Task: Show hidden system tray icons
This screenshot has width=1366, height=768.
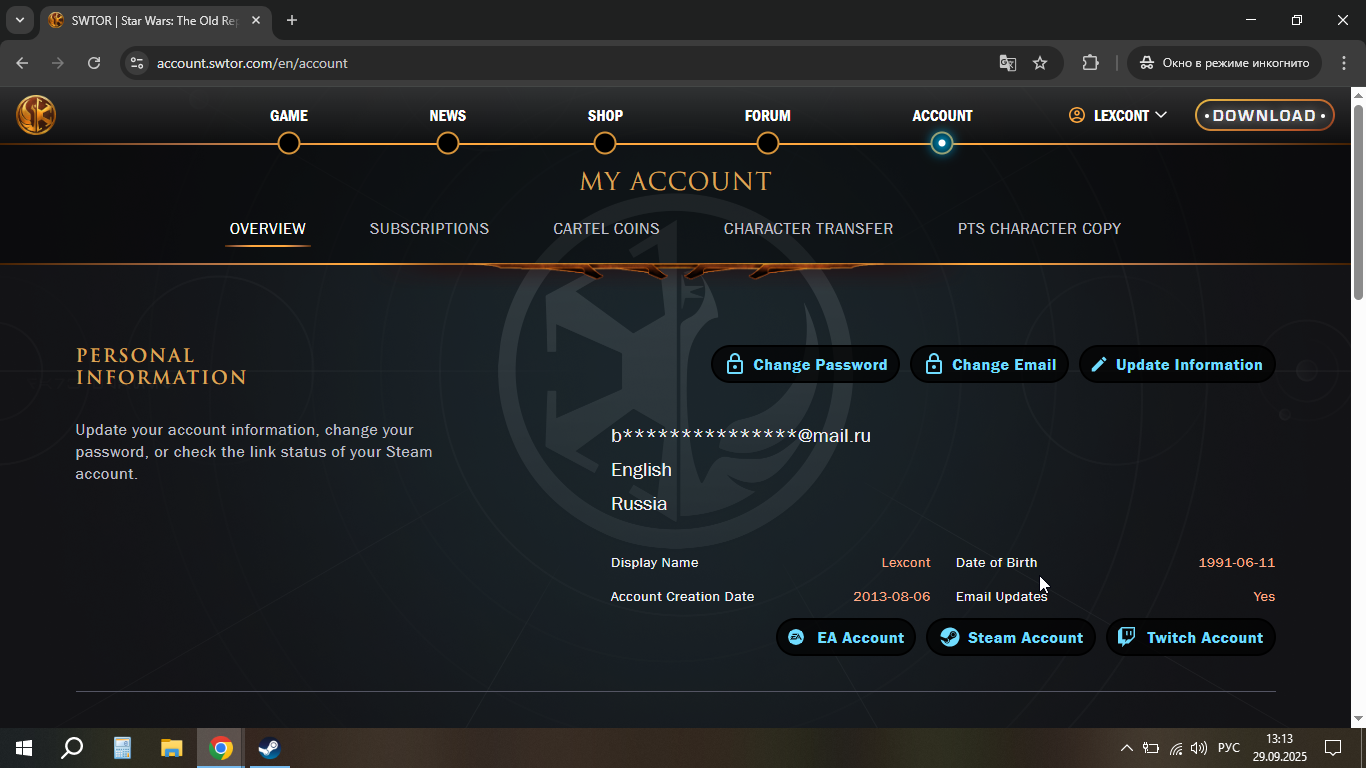Action: click(x=1127, y=748)
